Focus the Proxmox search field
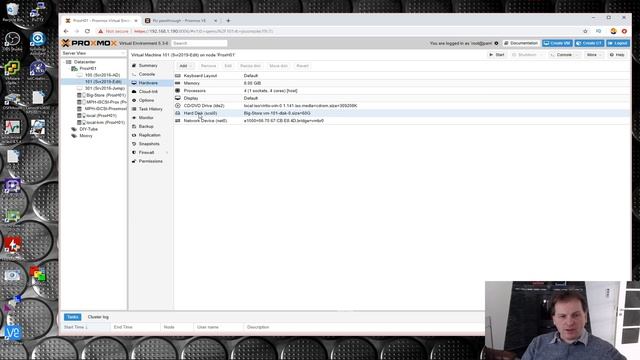The width and height of the screenshot is (640, 360). point(199,43)
